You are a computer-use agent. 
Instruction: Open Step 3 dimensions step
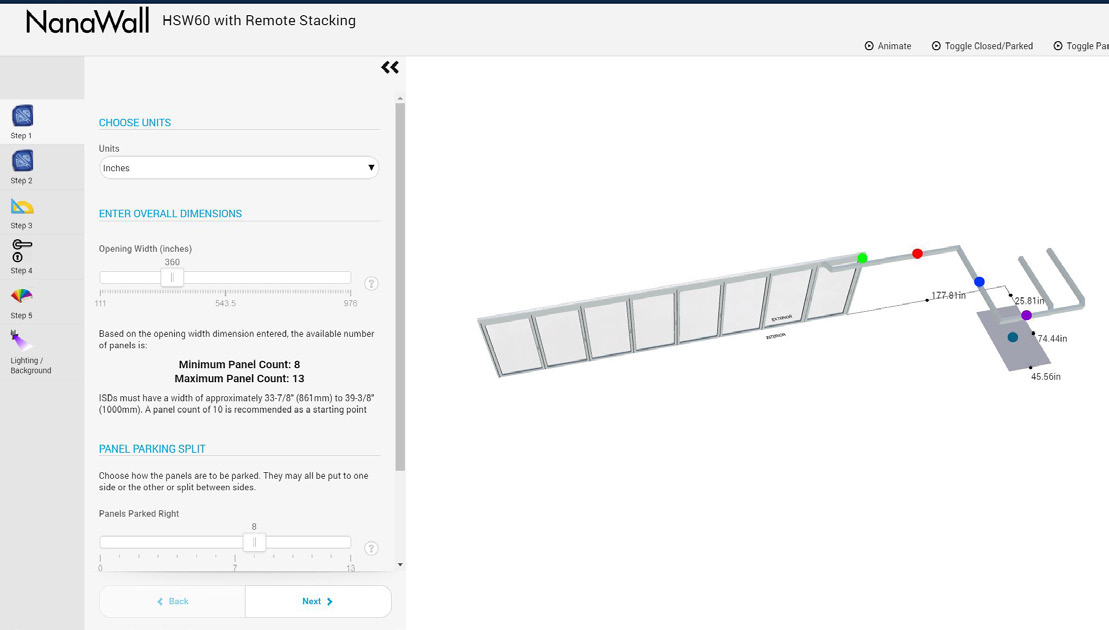(21, 207)
